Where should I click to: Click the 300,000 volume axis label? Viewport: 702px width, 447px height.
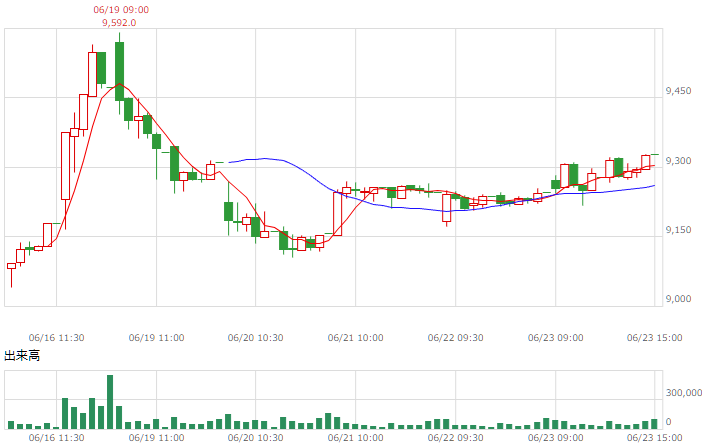683,393
